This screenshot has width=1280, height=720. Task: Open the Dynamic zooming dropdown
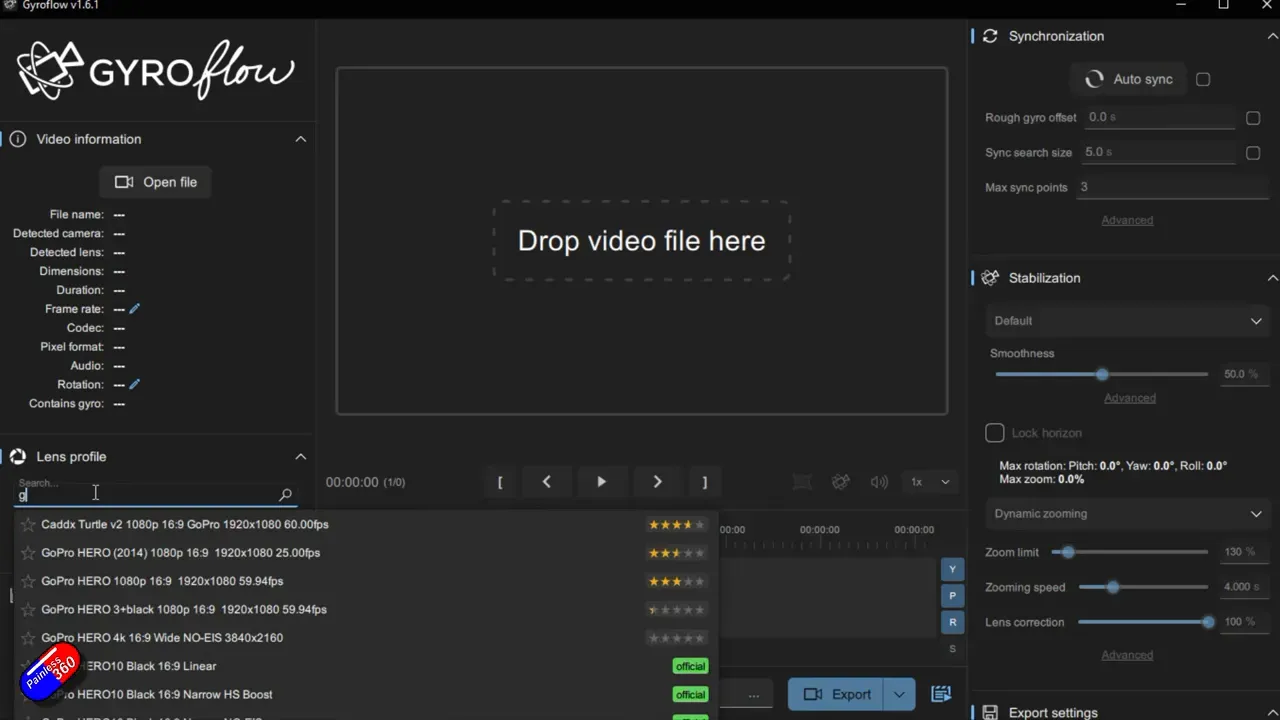point(1127,514)
